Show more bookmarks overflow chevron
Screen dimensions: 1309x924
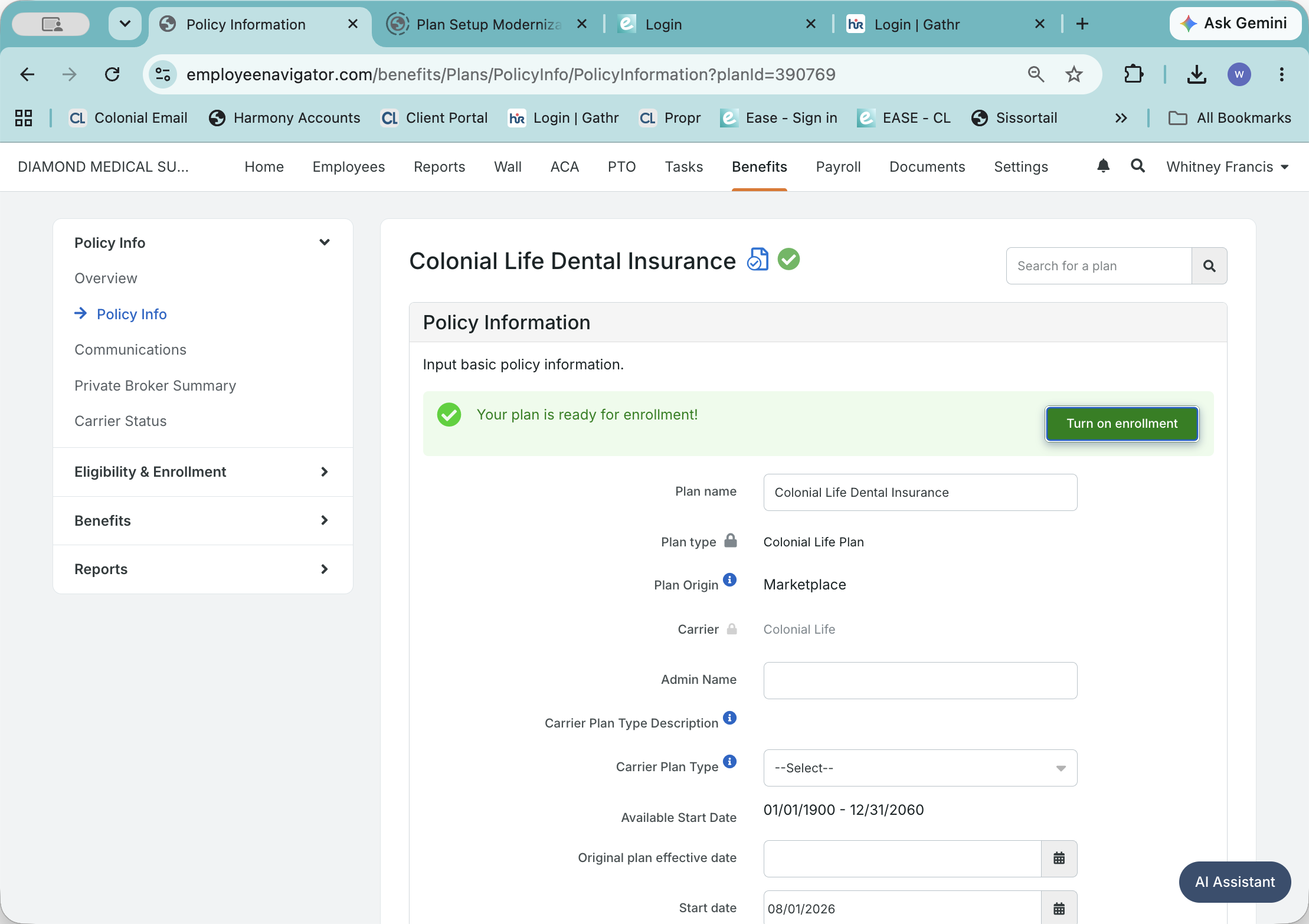[1121, 118]
